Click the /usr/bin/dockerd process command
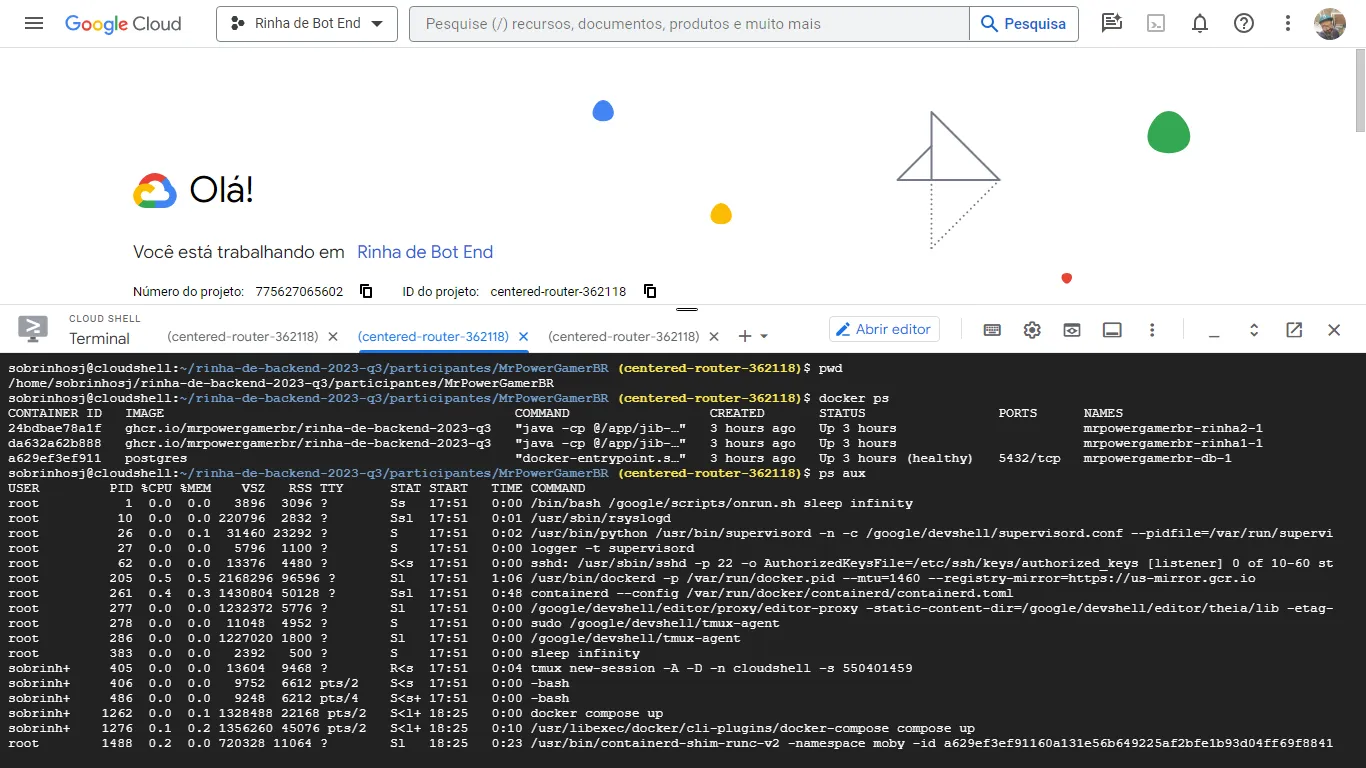1366x768 pixels. click(x=894, y=578)
